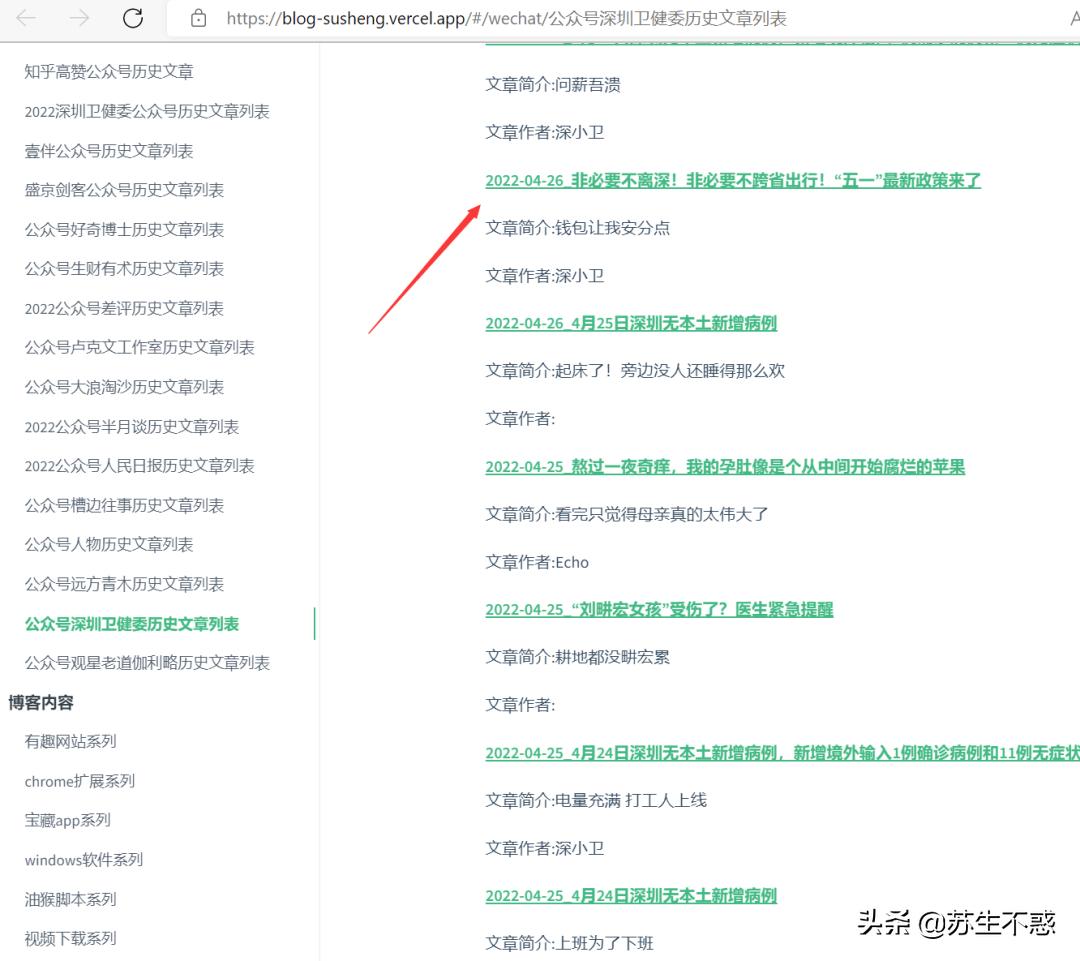Screen dimensions: 1080x961
Task: Click the 博客内容 section heading
Action: [41, 703]
